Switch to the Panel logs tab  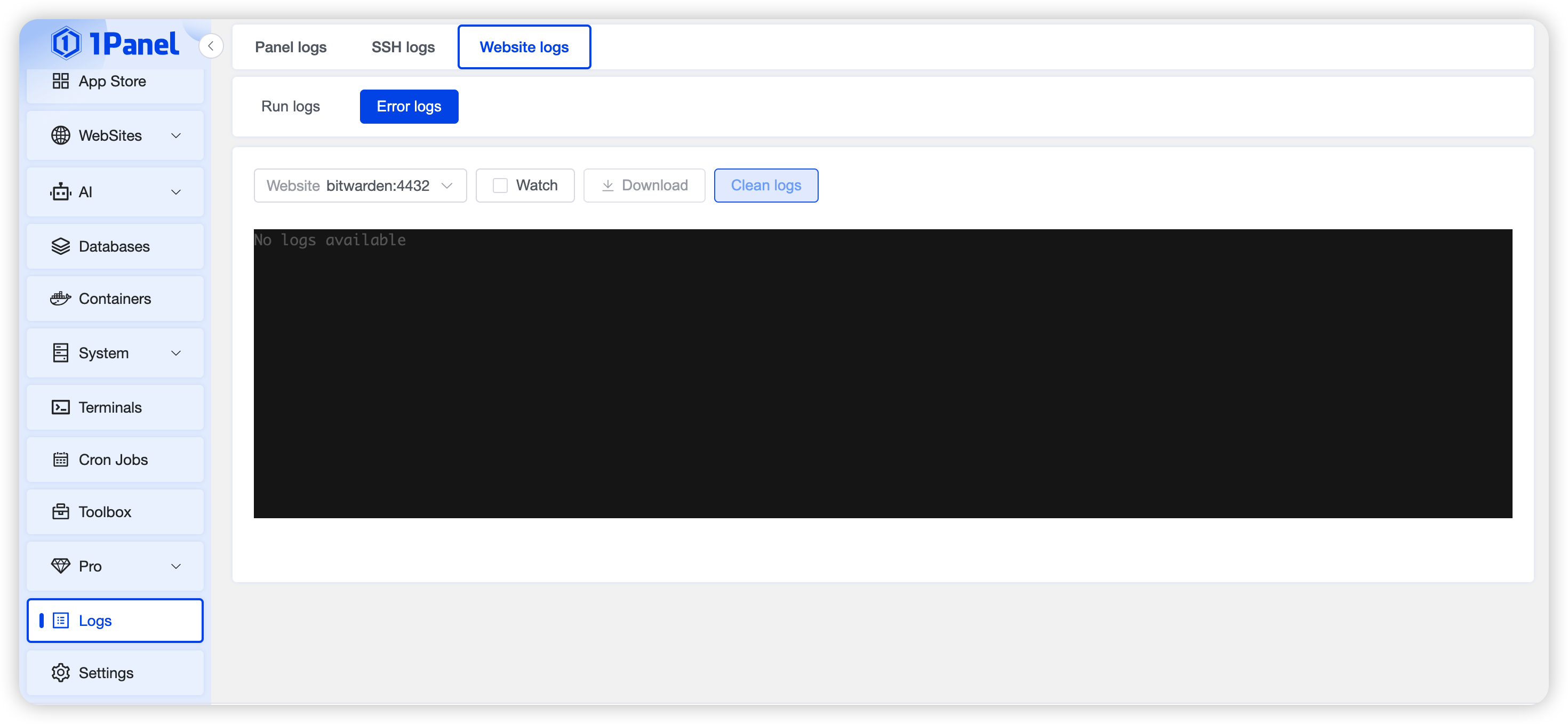coord(290,47)
